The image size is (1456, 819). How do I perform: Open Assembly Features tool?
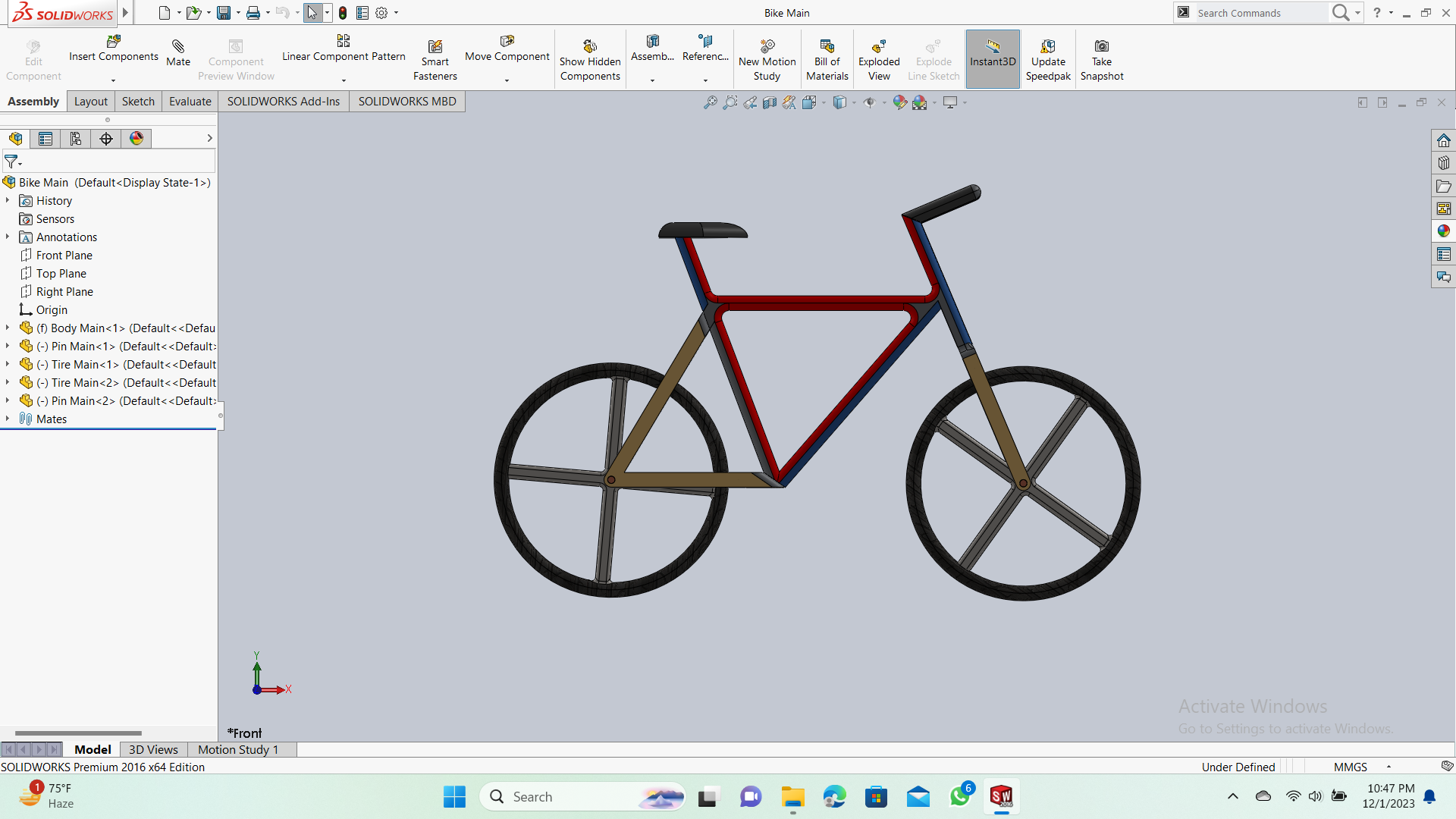[x=652, y=49]
